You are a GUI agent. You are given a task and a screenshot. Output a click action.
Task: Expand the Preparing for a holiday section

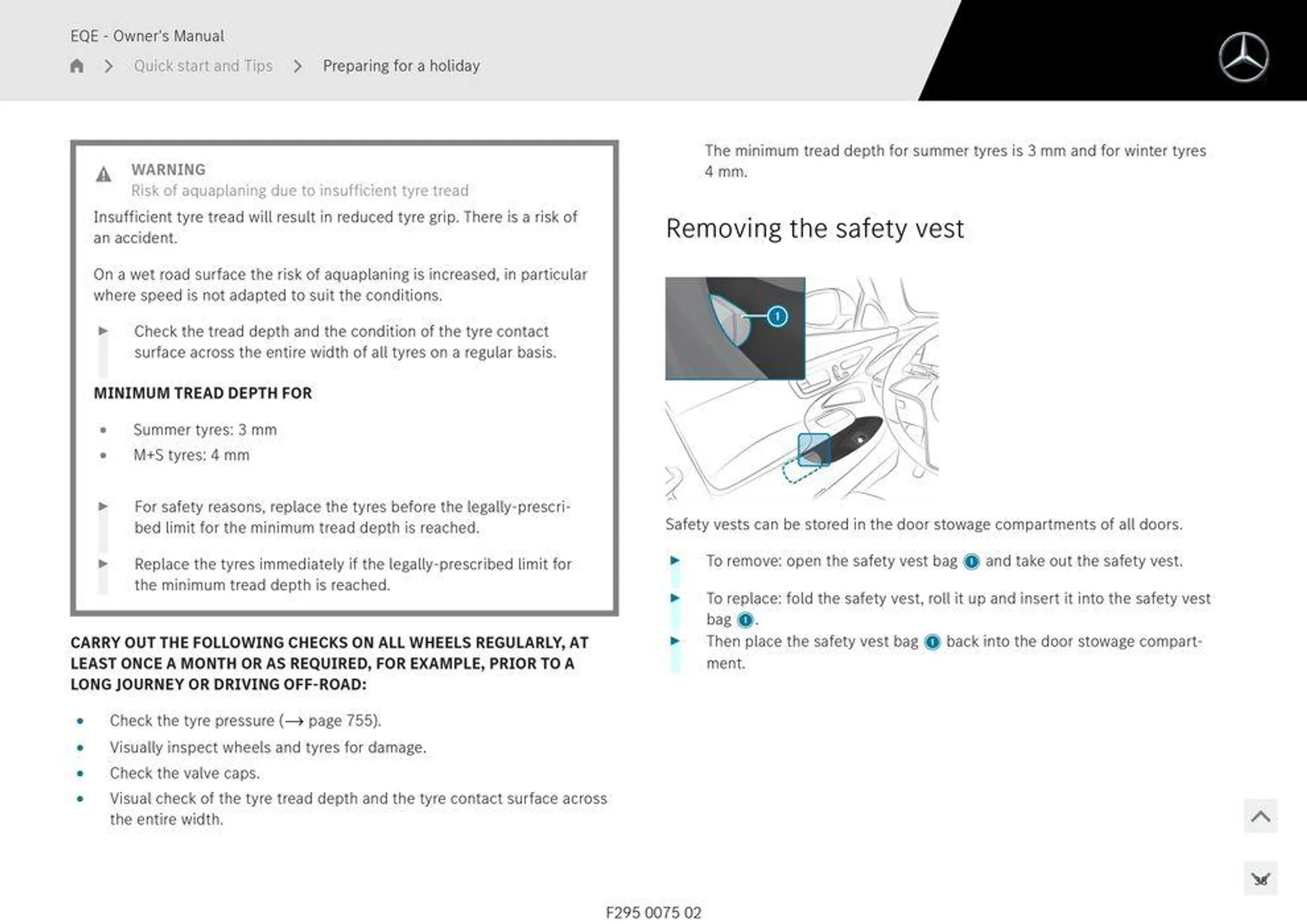(x=400, y=64)
